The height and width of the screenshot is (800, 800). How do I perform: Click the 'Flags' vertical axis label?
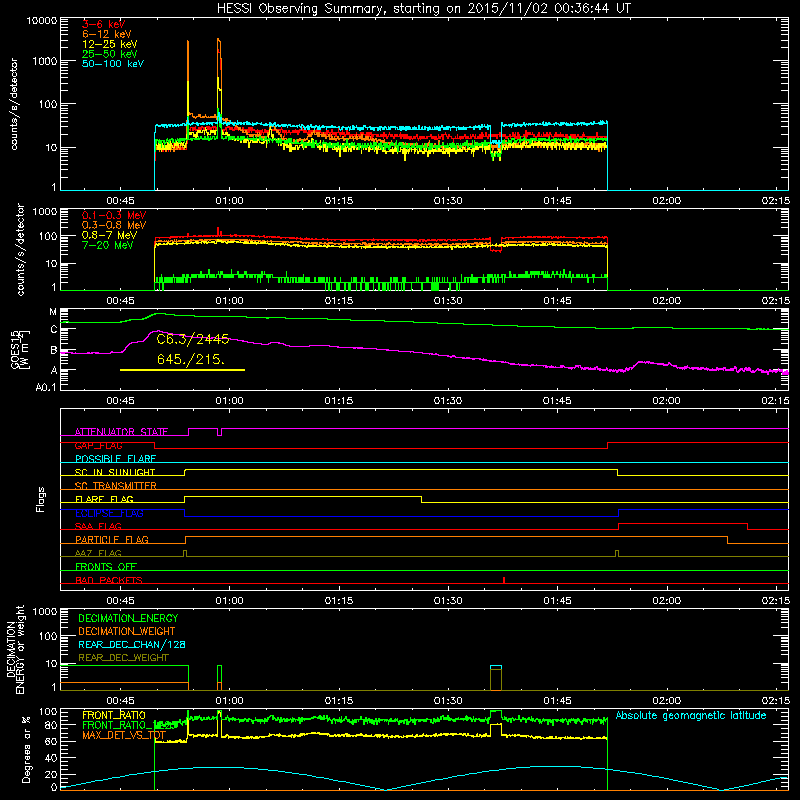point(41,499)
